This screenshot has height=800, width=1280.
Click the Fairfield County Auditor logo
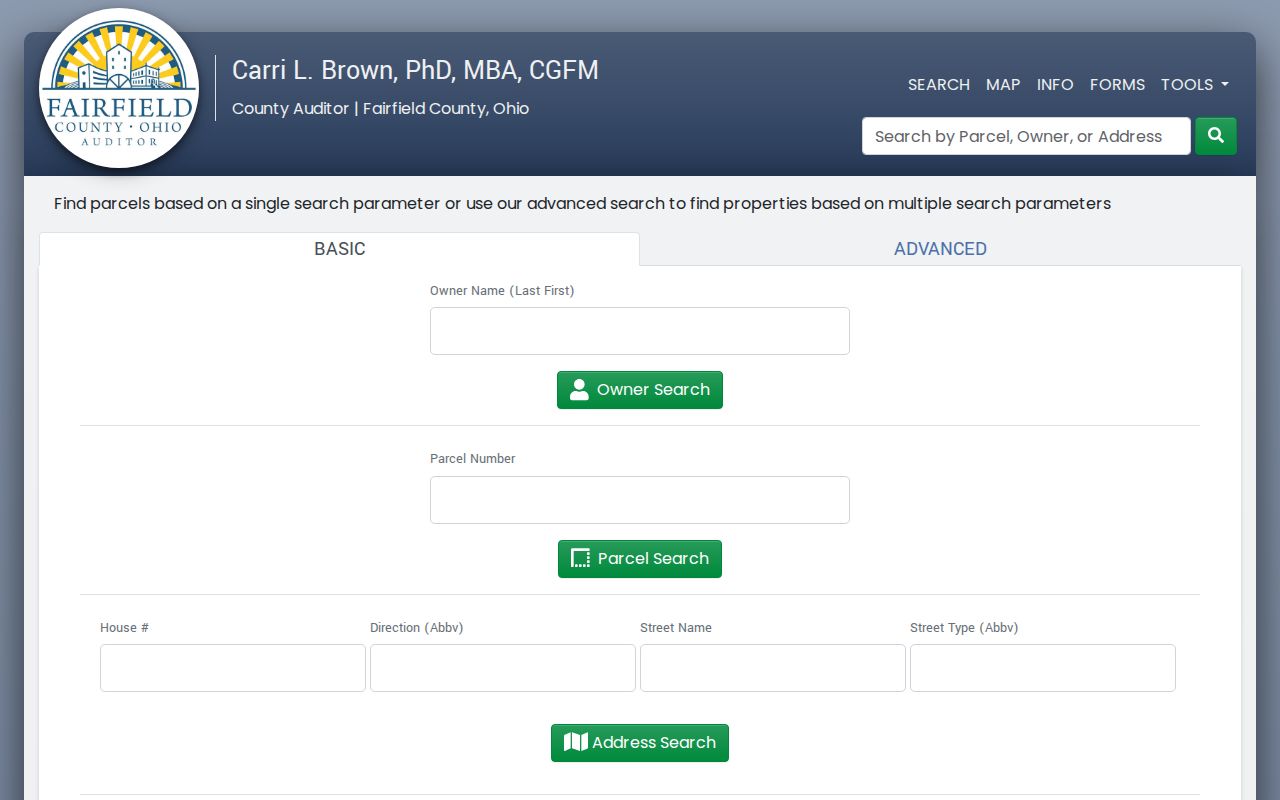pos(119,88)
